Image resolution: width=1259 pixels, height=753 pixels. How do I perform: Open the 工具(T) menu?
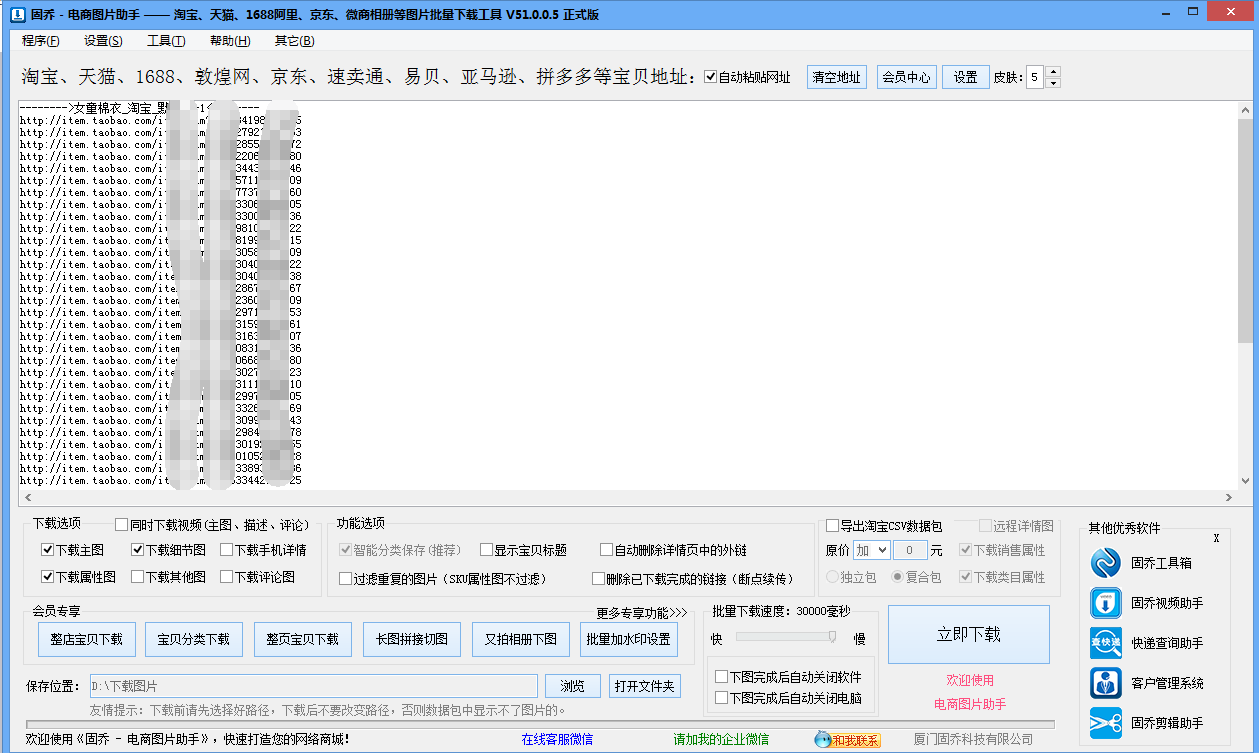point(166,41)
